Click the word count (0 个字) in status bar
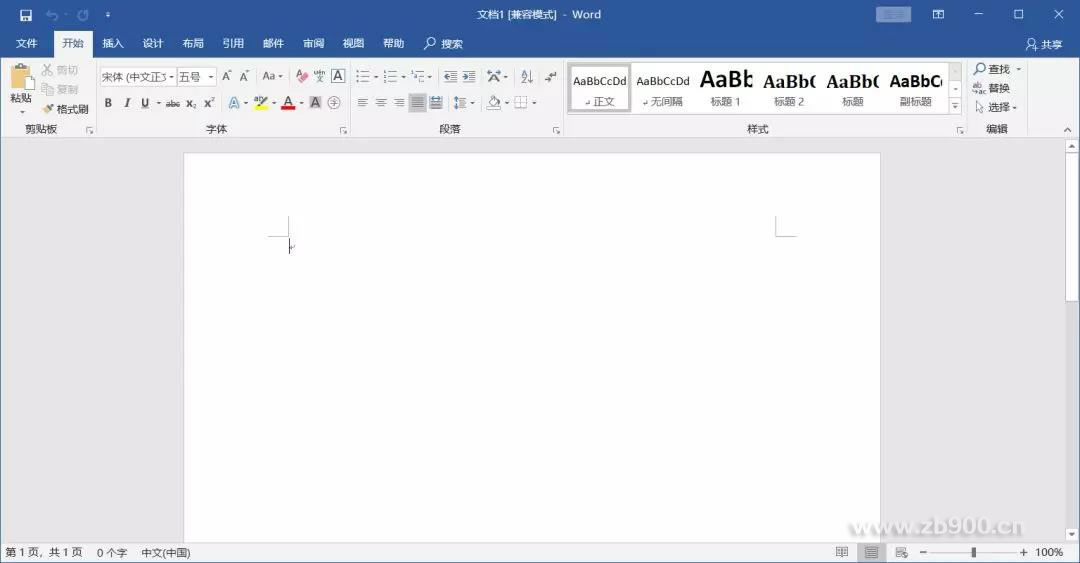 [x=112, y=553]
